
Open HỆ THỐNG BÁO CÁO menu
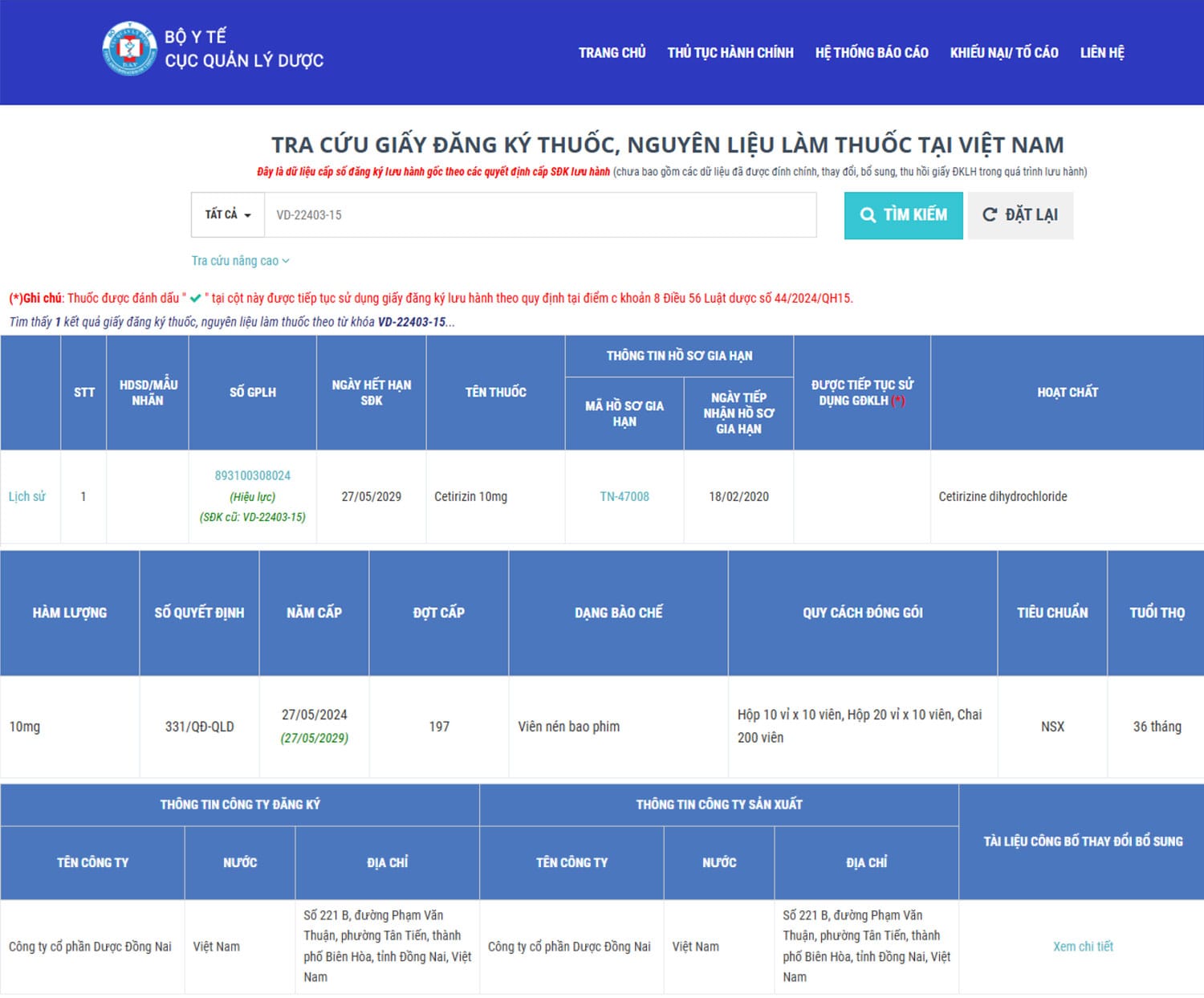click(x=872, y=52)
